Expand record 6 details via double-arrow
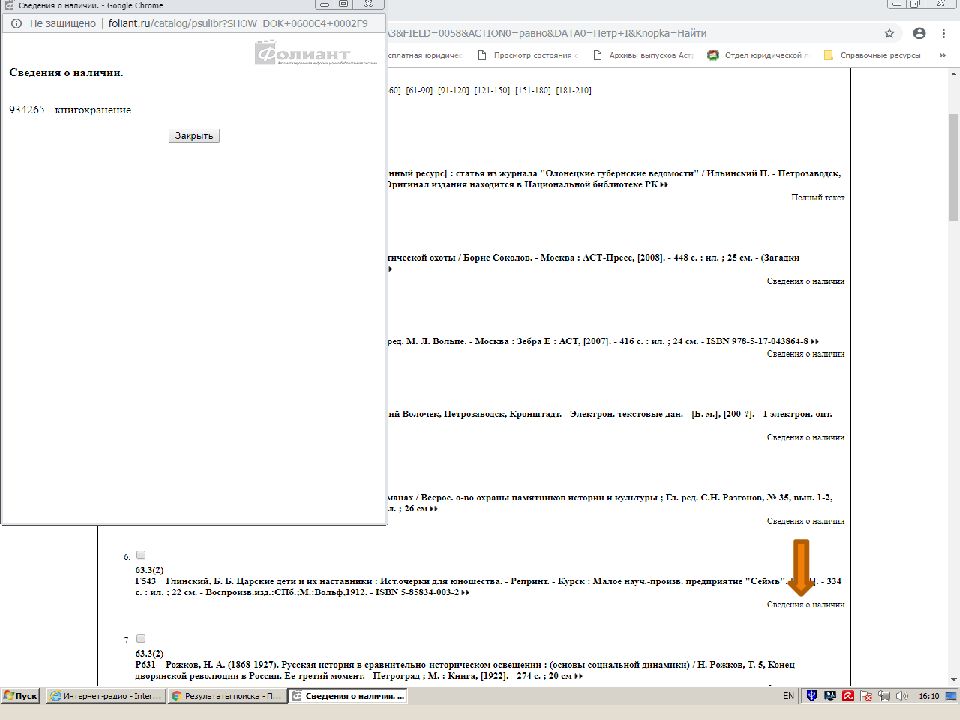960x720 pixels. point(465,593)
